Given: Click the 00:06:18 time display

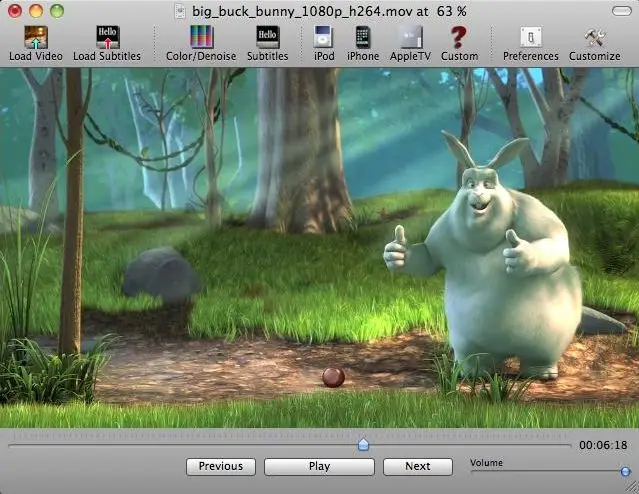Looking at the screenshot, I should pyautogui.click(x=603, y=445).
